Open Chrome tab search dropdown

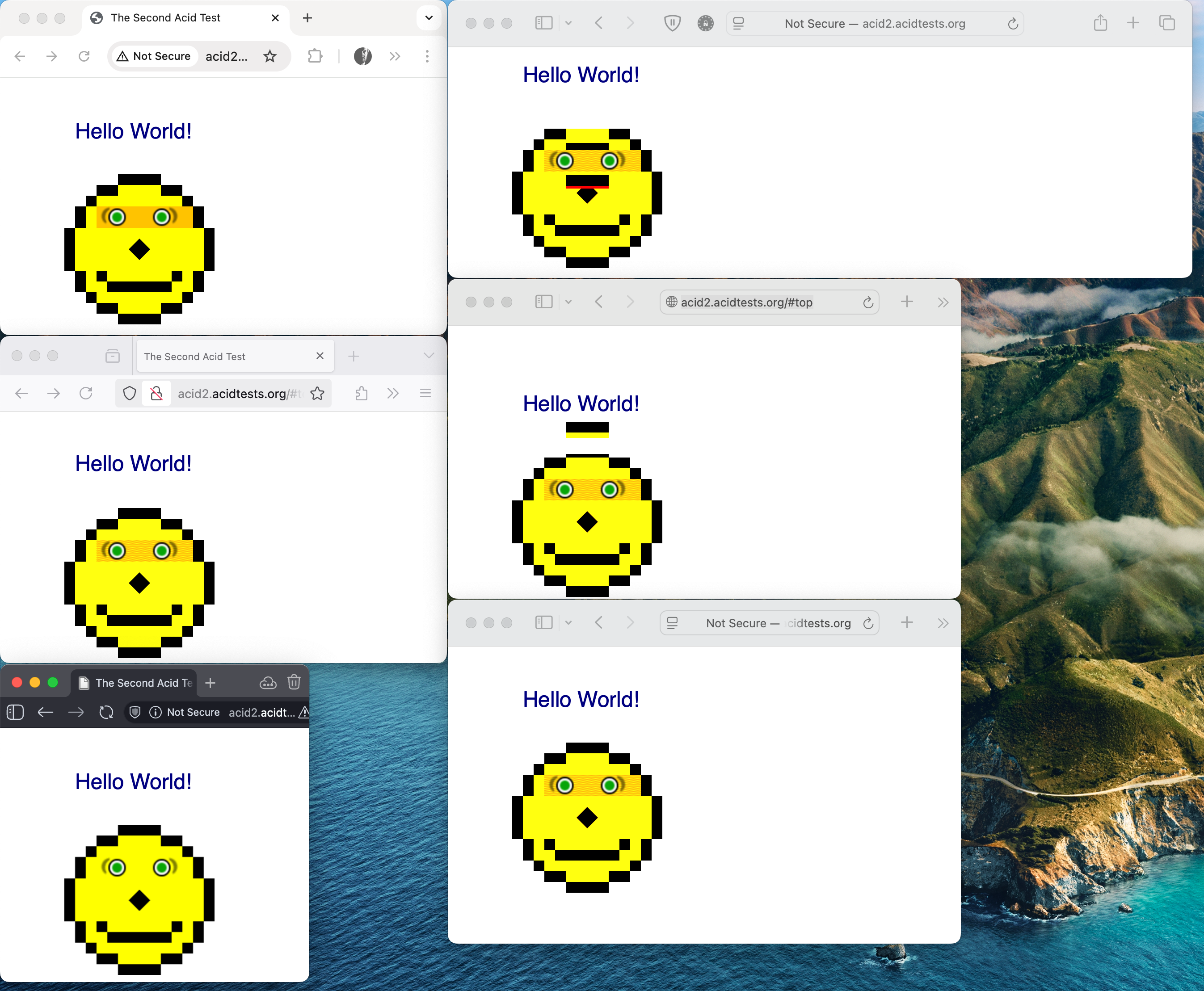coord(429,18)
